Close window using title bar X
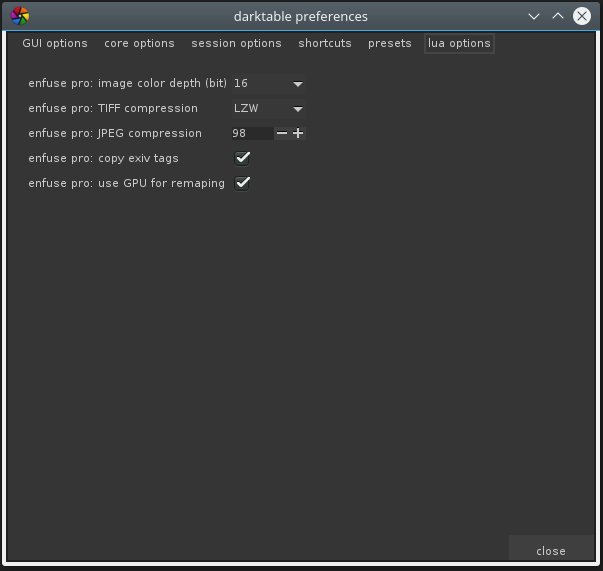Screen dimensions: 603x571 coord(582,16)
